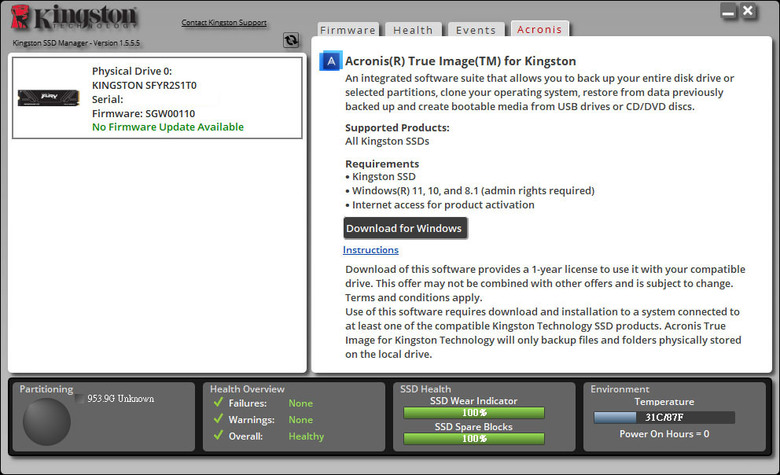Click the Temperature 31C/87F bar

664,417
